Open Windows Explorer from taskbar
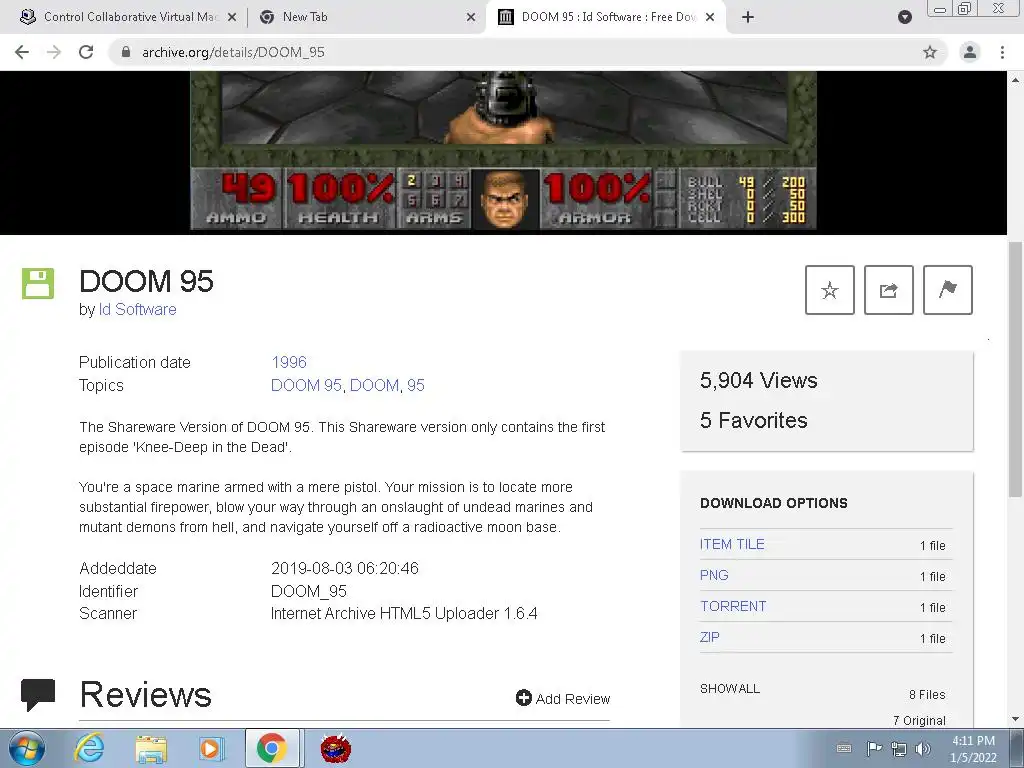The height and width of the screenshot is (768, 1024). (151, 748)
